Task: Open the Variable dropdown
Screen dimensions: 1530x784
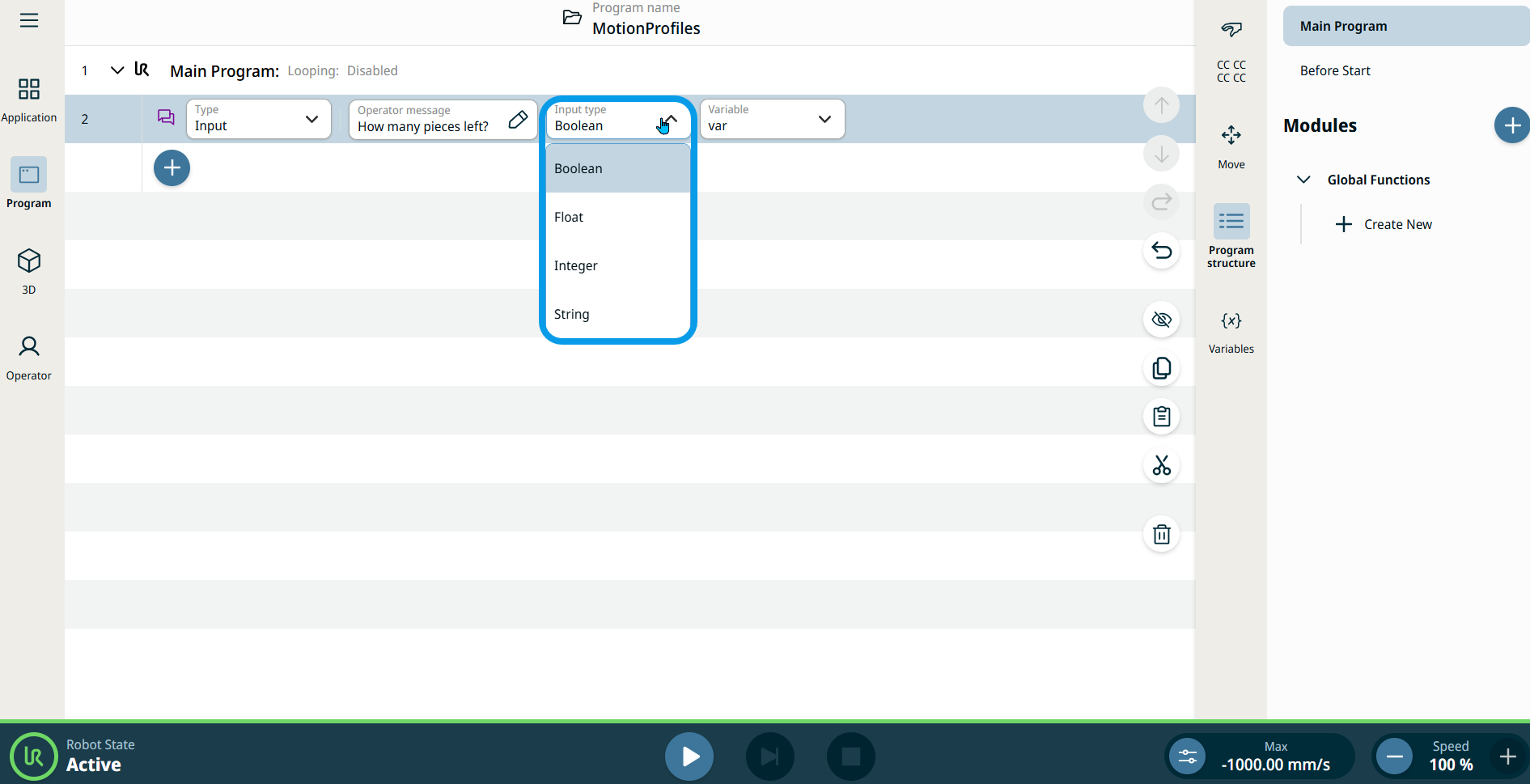Action: pyautogui.click(x=771, y=120)
